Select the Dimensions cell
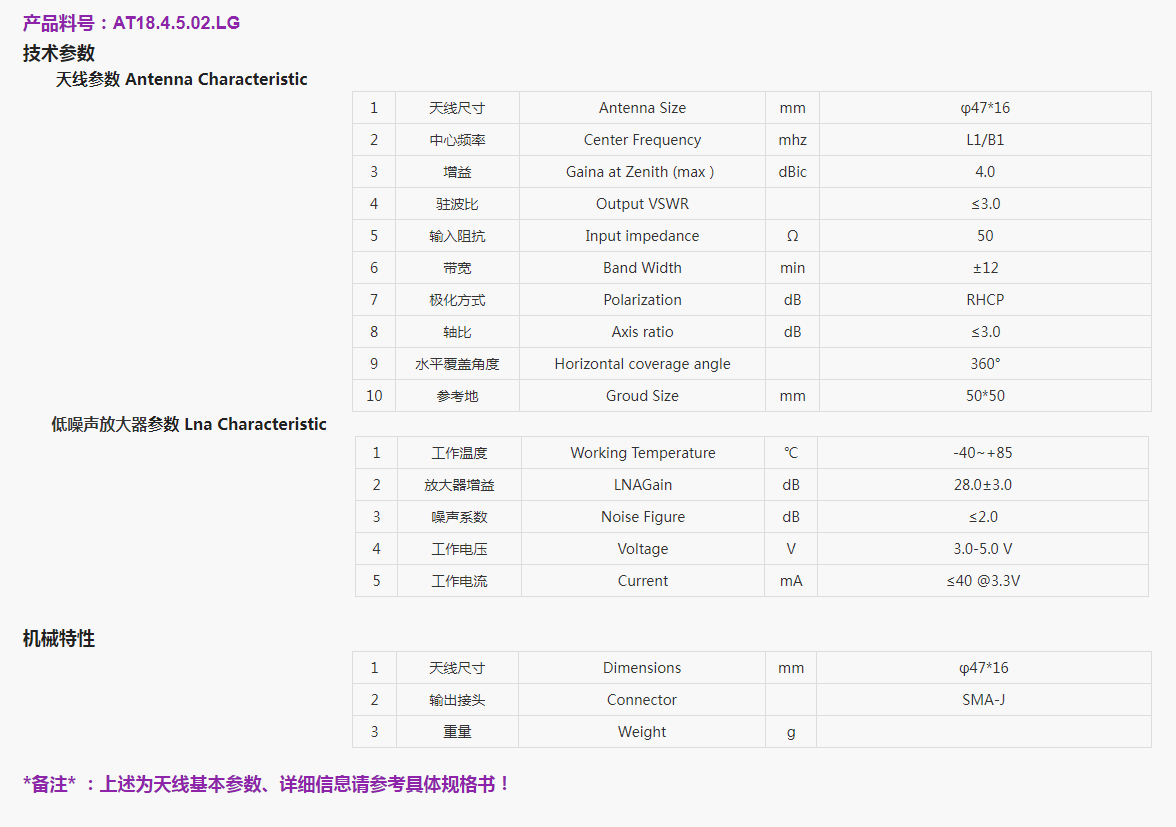1176x827 pixels. click(x=642, y=668)
